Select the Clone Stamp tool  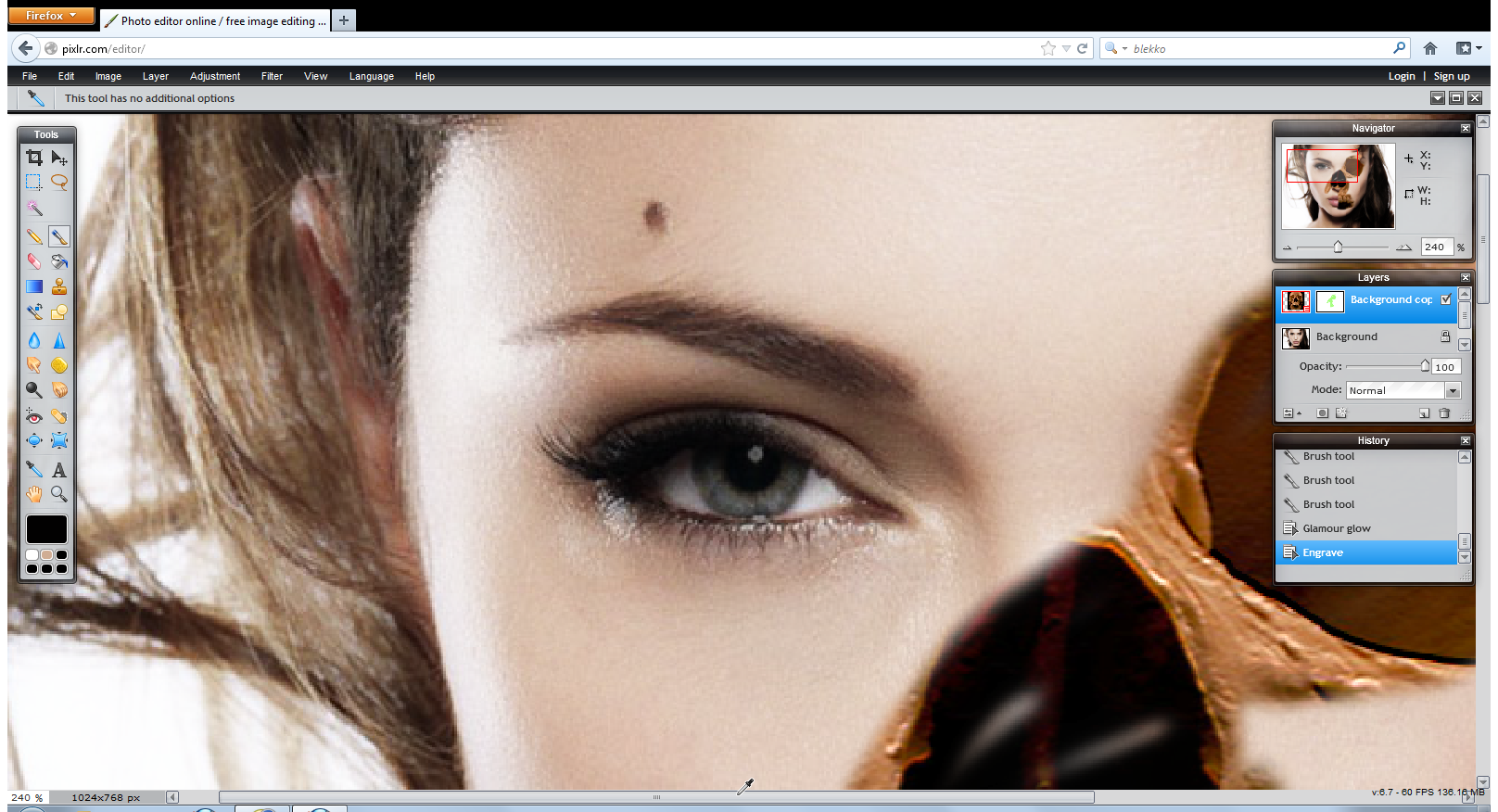59,286
